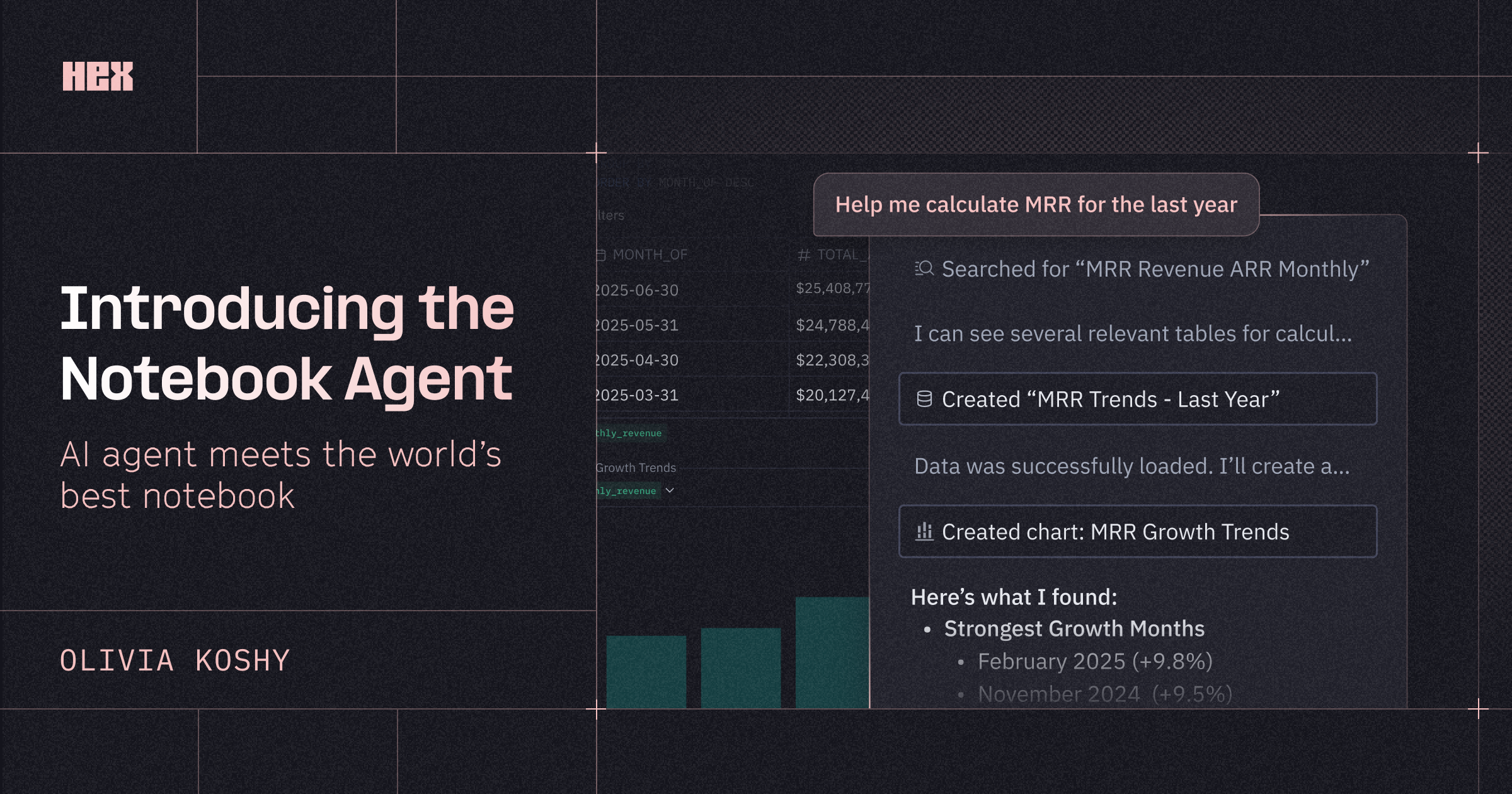Expand the revenue dropdown chevron under Growth Trends
The image size is (1512, 794).
point(670,490)
